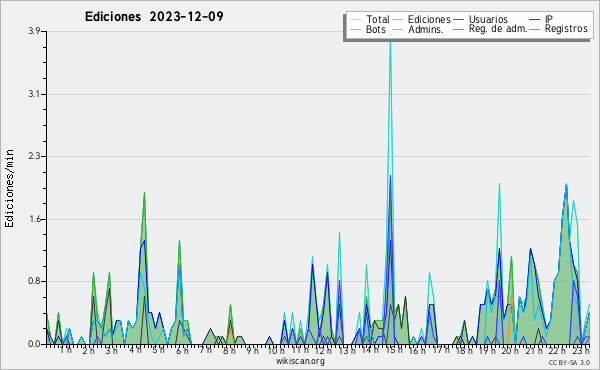
Task: Click the '8 h' x-axis label
Action: click(229, 350)
